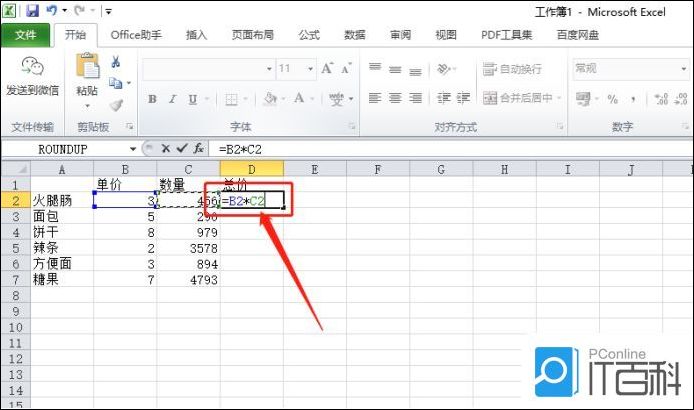This screenshot has height=410, width=694.
Task: Click the Fill Color bucket swatch
Action: point(270,98)
